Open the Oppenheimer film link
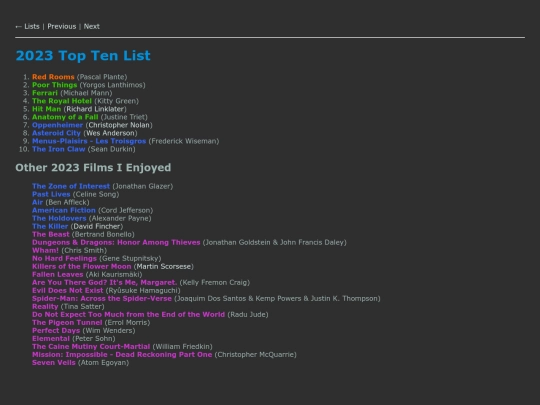This screenshot has width=540, height=405. (58, 125)
